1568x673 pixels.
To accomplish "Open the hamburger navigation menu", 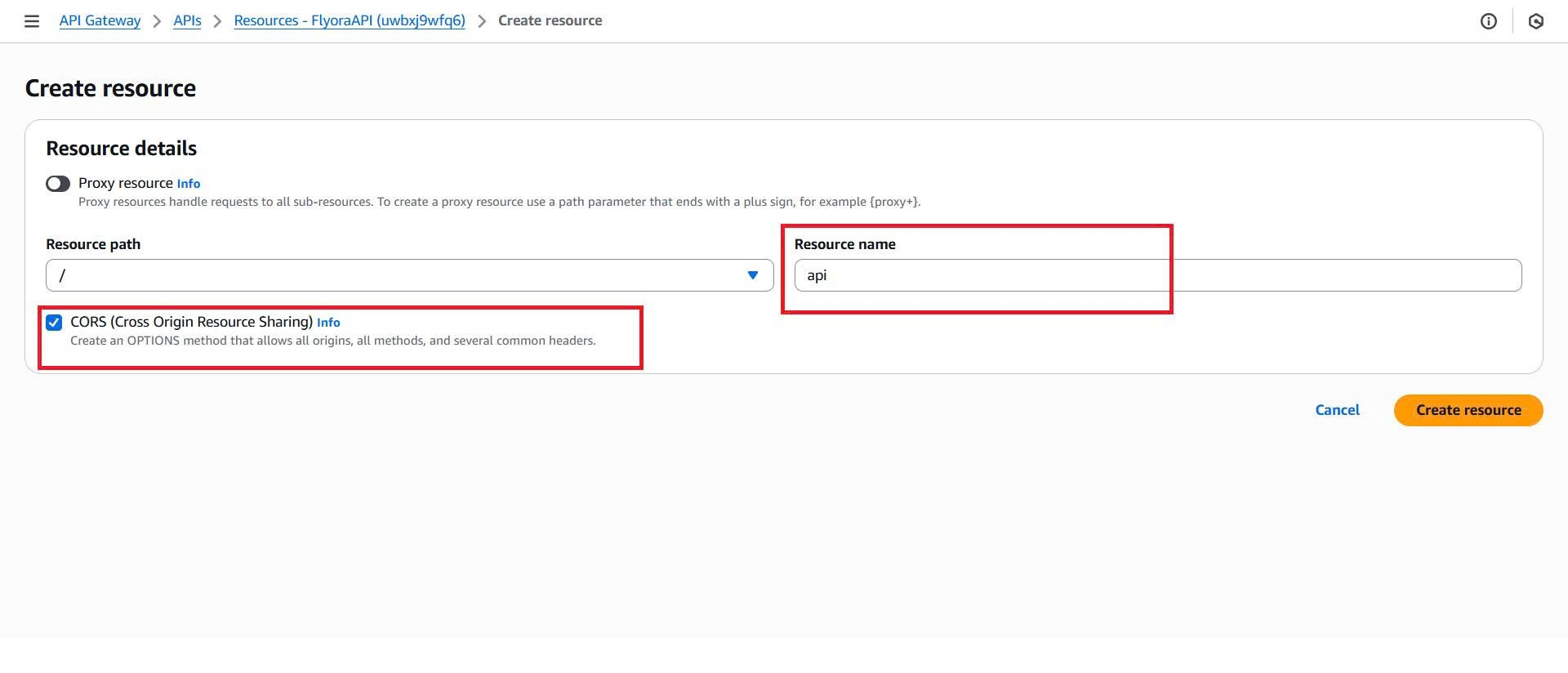I will click(32, 21).
